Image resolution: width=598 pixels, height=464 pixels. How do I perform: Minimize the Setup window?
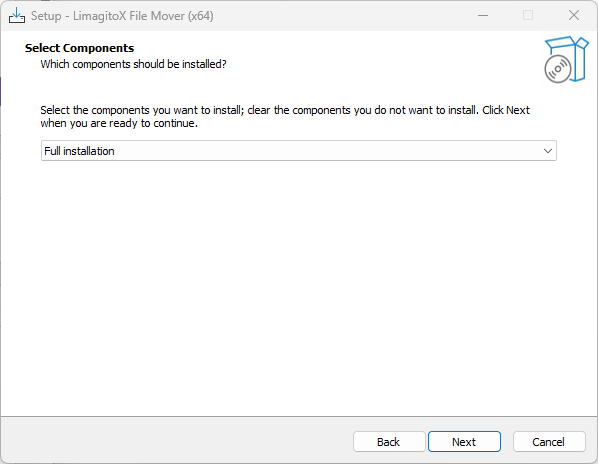[x=483, y=16]
